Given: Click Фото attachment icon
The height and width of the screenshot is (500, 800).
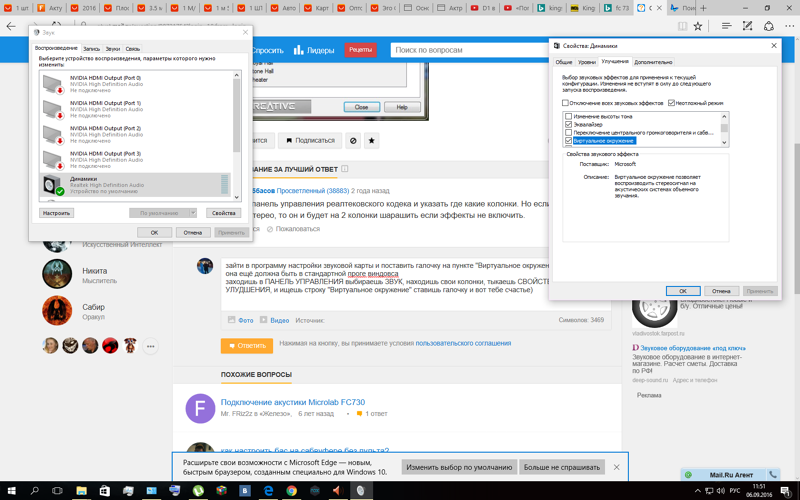Looking at the screenshot, I should pyautogui.click(x=240, y=320).
